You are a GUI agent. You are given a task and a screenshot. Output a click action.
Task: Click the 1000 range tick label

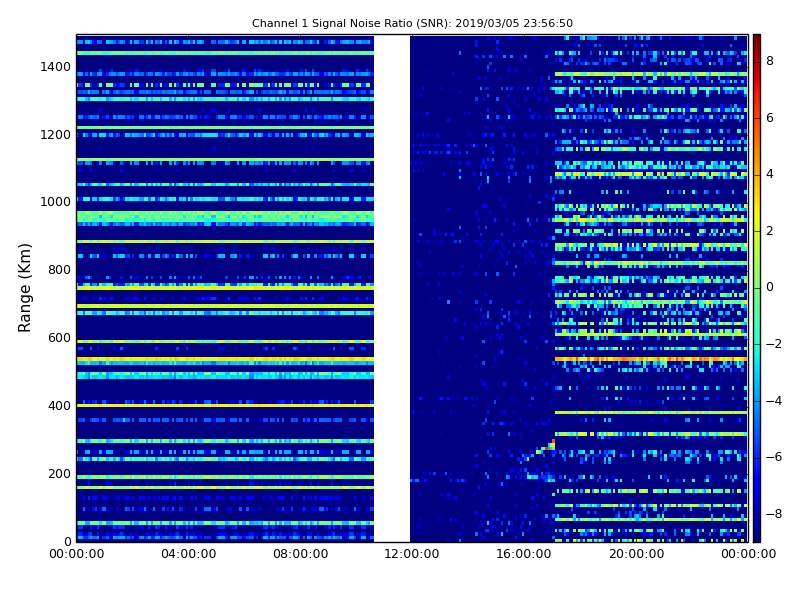55,202
